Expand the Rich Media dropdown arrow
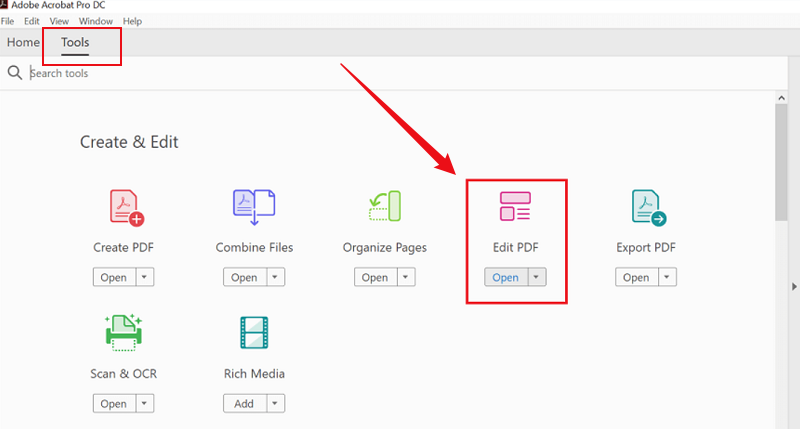The height and width of the screenshot is (429, 800). tap(275, 403)
